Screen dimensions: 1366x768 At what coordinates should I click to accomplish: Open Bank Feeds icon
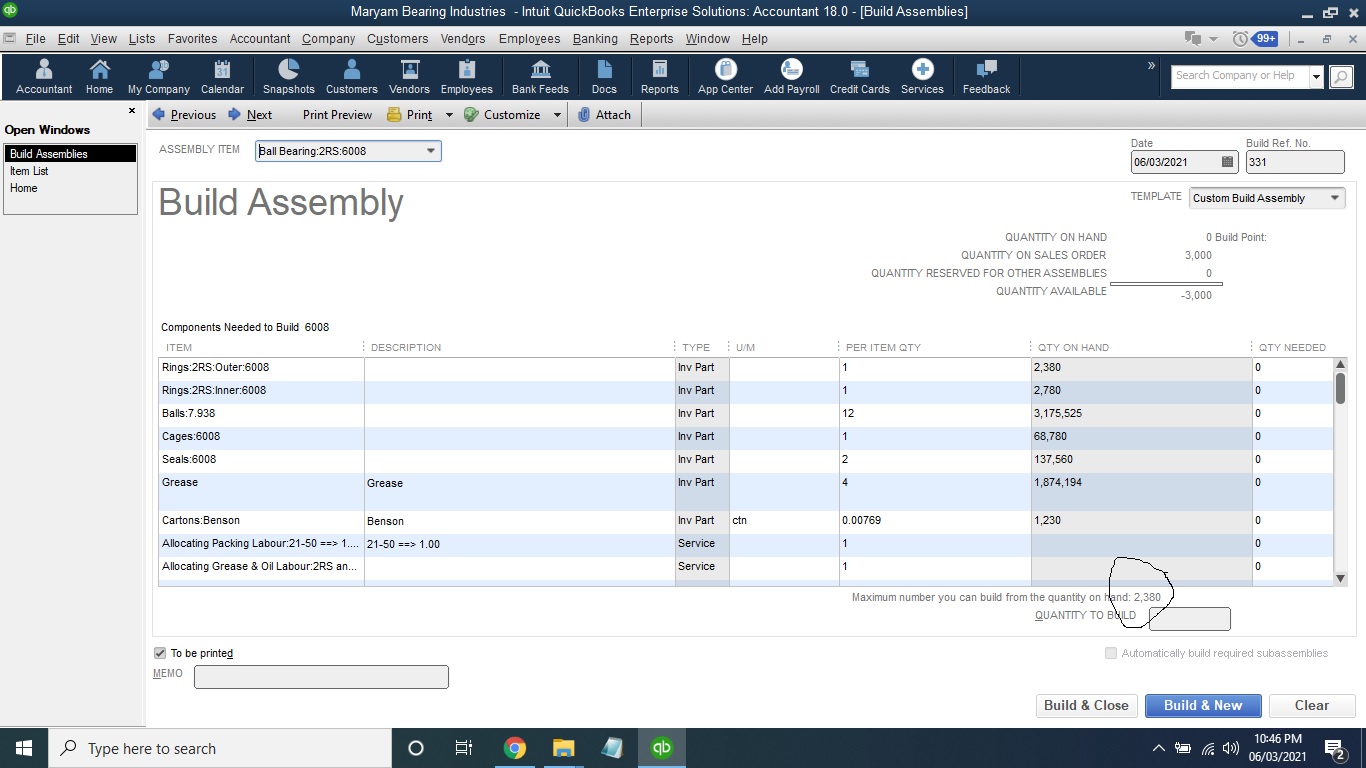click(x=540, y=77)
